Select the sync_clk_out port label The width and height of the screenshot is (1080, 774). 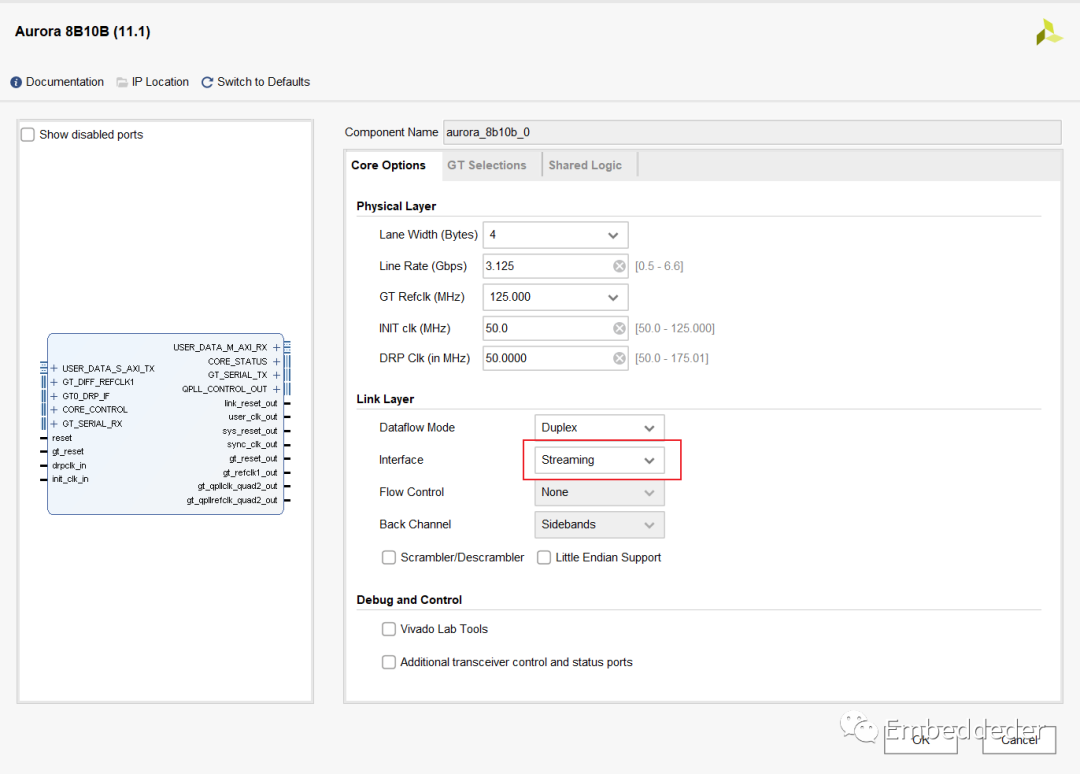tap(252, 445)
